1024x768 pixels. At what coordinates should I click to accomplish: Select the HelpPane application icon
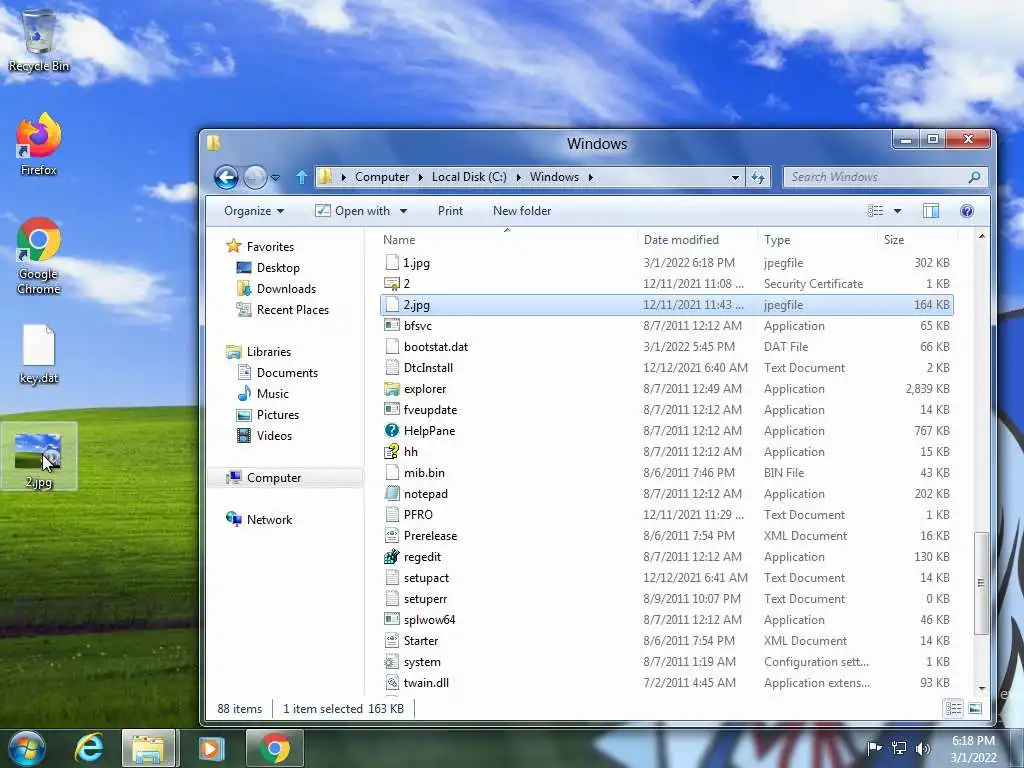[392, 430]
